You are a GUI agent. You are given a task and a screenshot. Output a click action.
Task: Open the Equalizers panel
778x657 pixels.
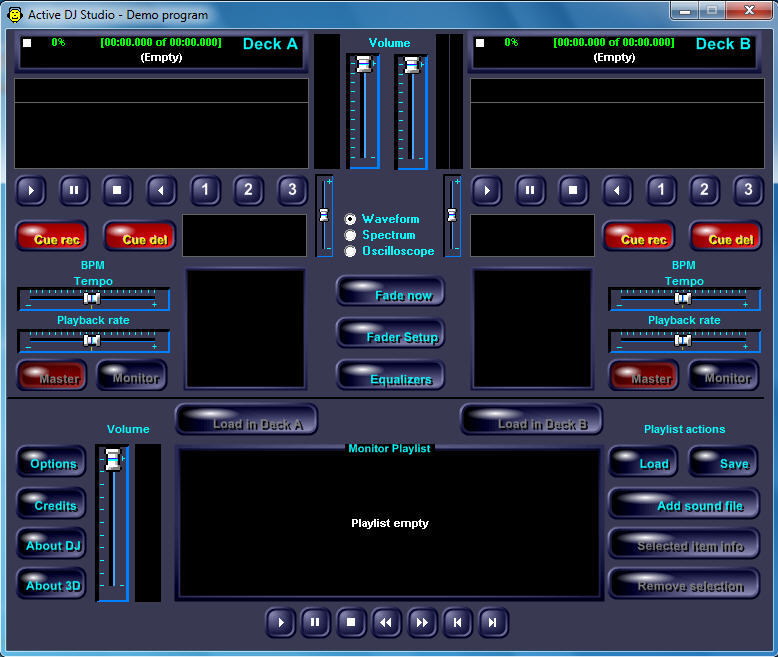point(390,375)
